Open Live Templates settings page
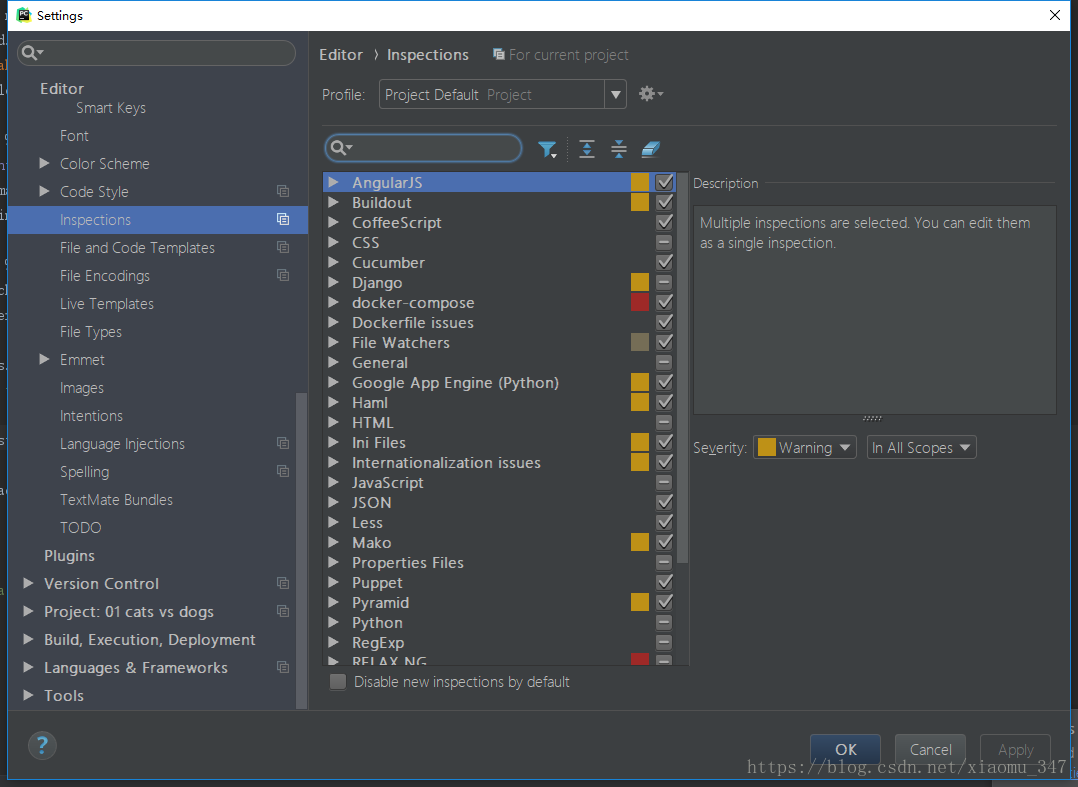 [x=107, y=303]
